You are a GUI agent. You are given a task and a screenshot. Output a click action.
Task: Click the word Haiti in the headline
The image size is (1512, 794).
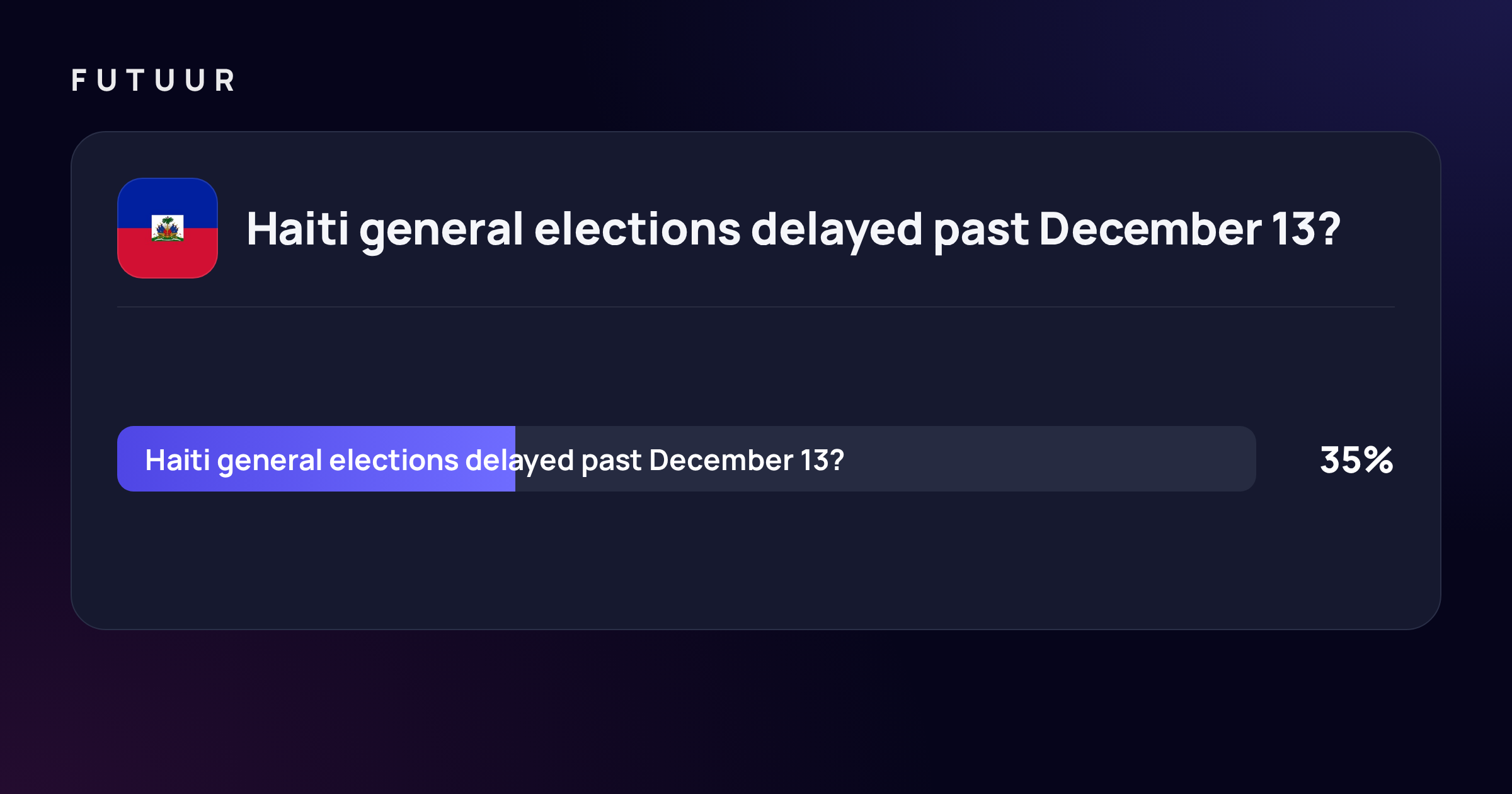[297, 228]
